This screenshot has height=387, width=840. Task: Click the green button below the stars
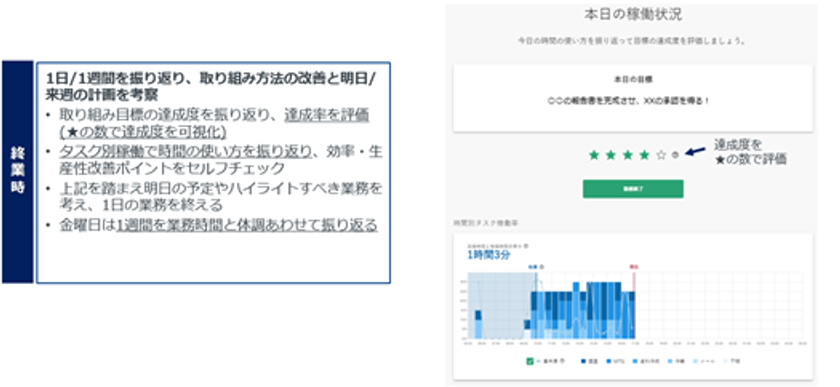coord(633,189)
